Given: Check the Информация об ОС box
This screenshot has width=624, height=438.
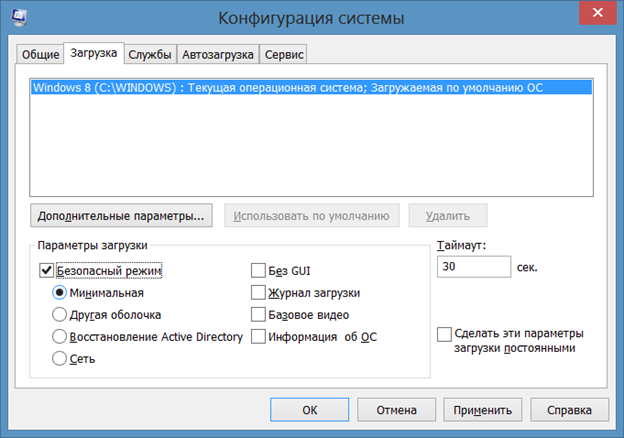Looking at the screenshot, I should coord(258,337).
